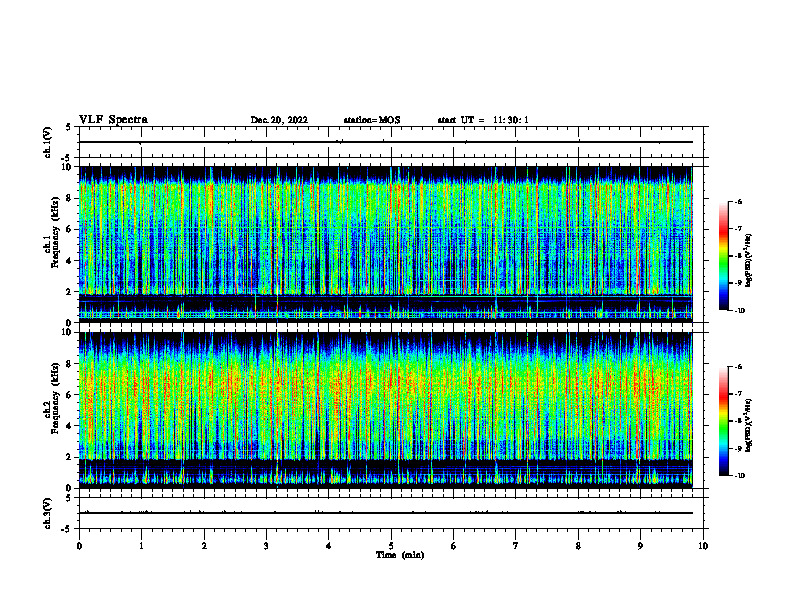Click the ch.2 colorbar log(PSD) label
This screenshot has width=792, height=612.
point(749,425)
